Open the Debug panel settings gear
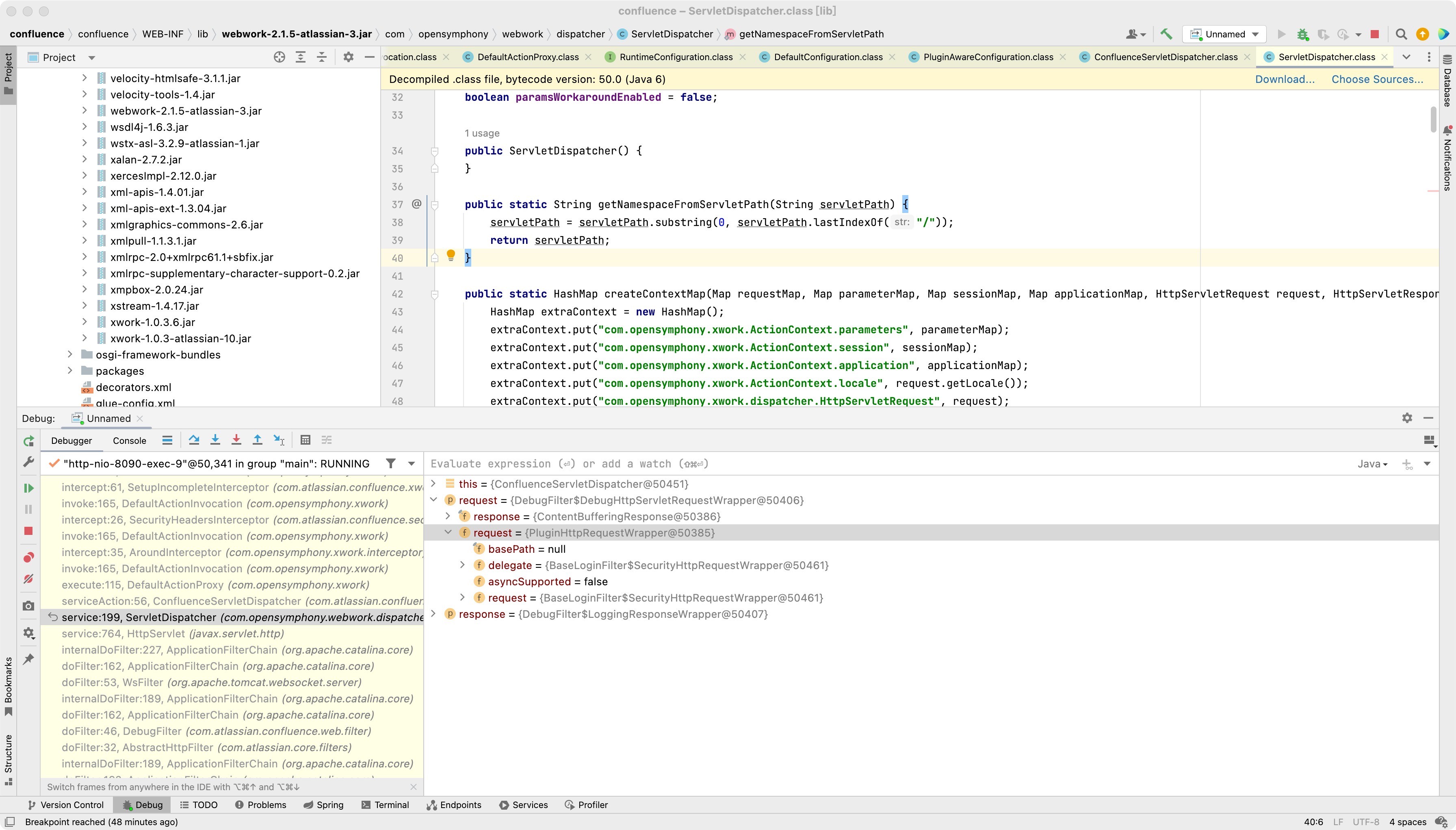Image resolution: width=1456 pixels, height=830 pixels. [1407, 418]
